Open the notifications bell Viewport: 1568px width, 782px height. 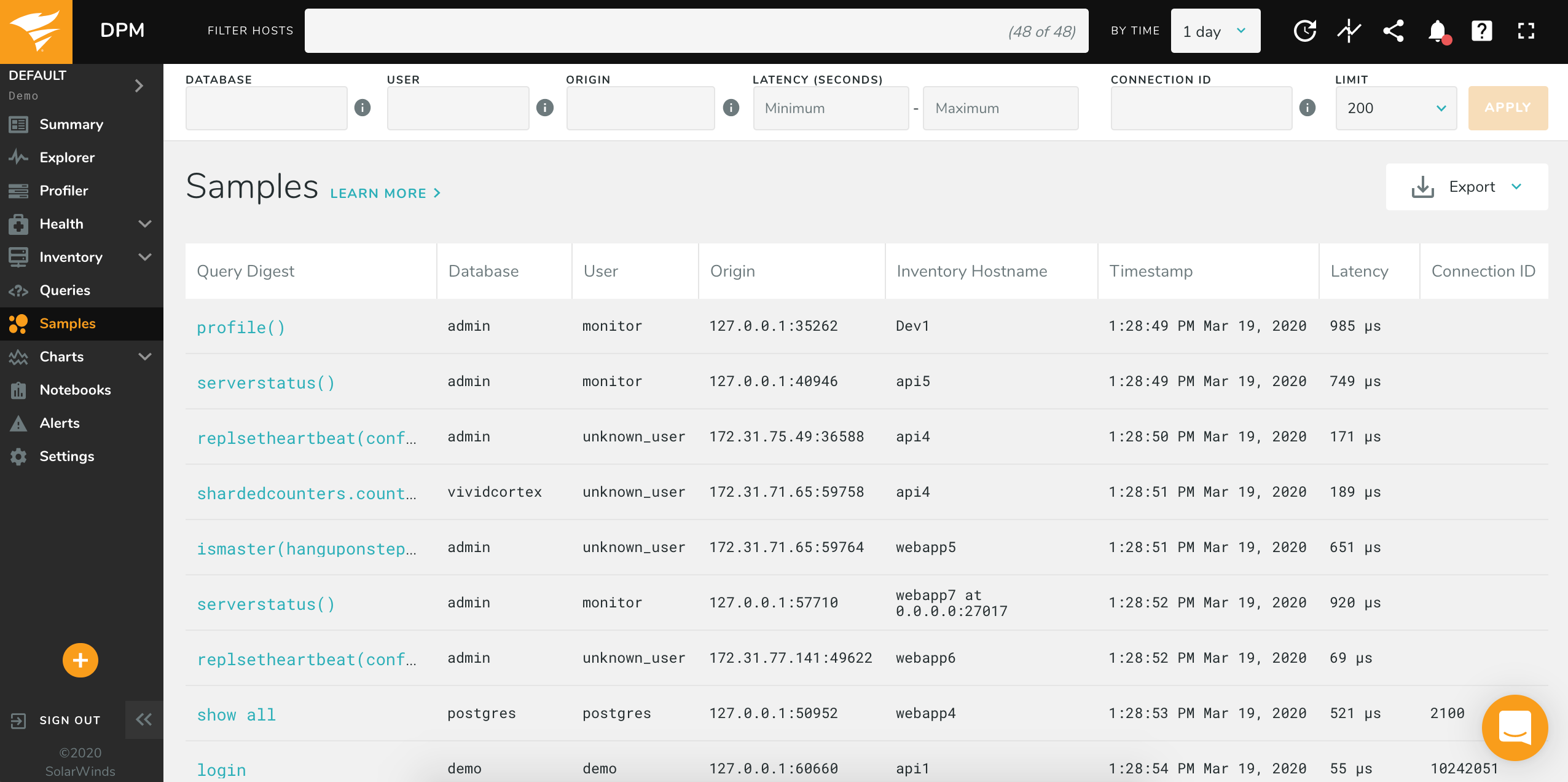(x=1437, y=31)
